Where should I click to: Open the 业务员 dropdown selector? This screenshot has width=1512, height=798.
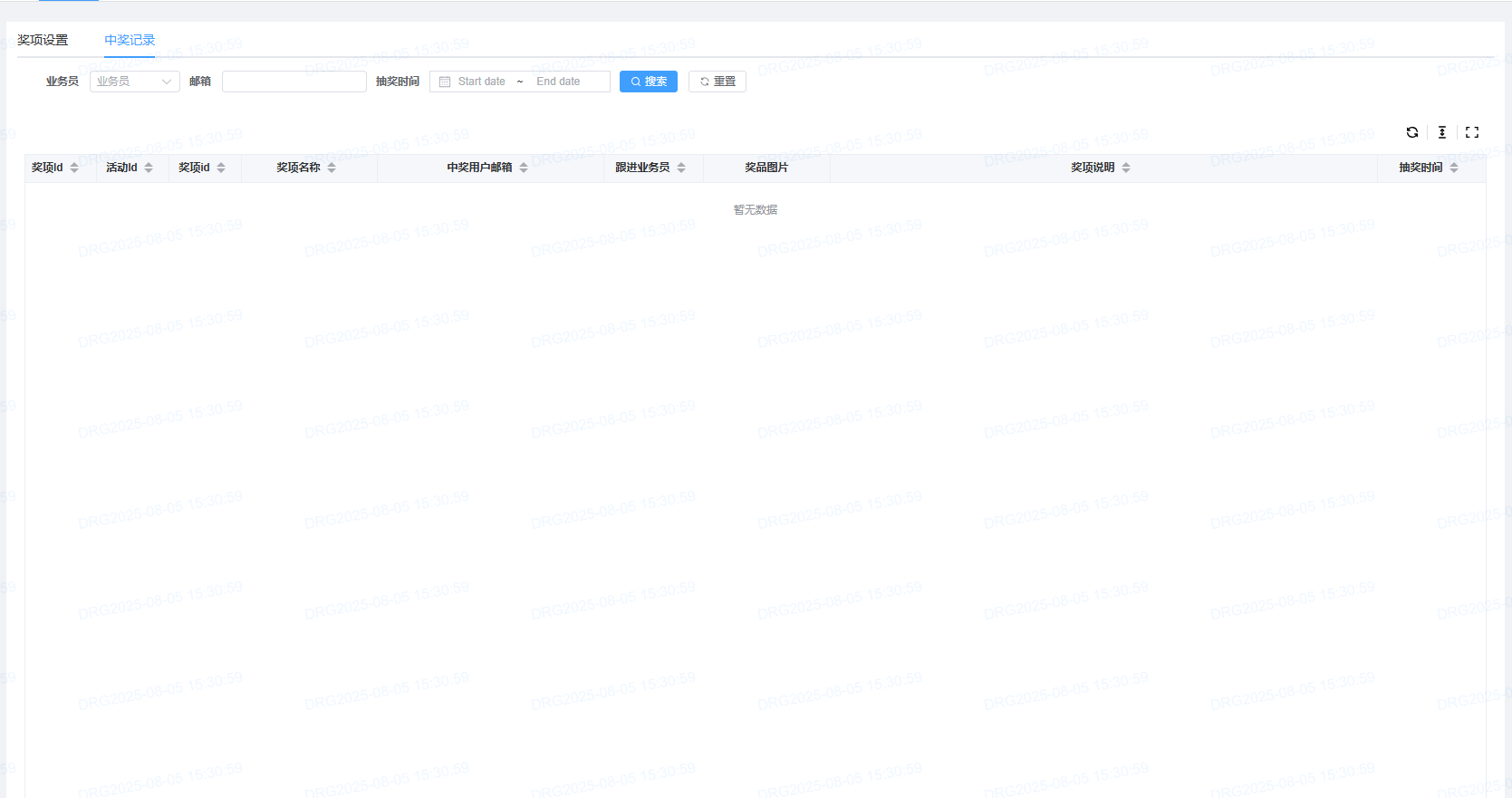pyautogui.click(x=134, y=82)
